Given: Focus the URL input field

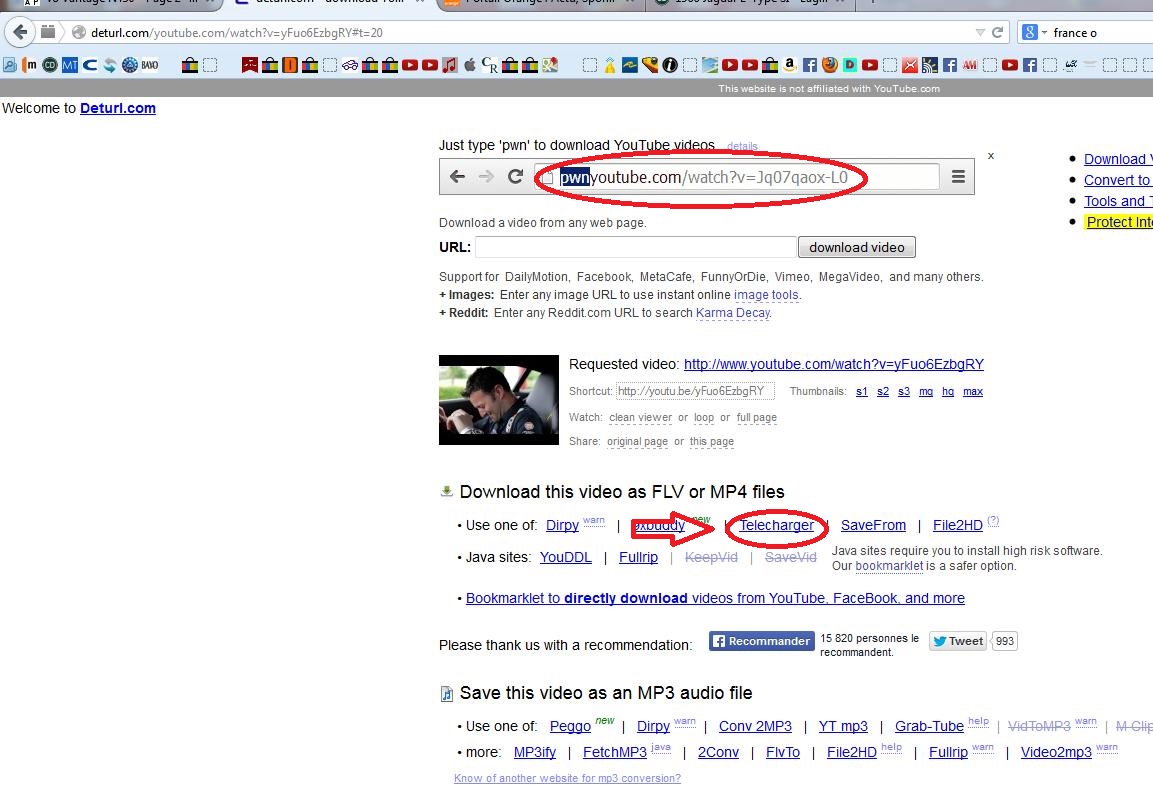Looking at the screenshot, I should 635,247.
